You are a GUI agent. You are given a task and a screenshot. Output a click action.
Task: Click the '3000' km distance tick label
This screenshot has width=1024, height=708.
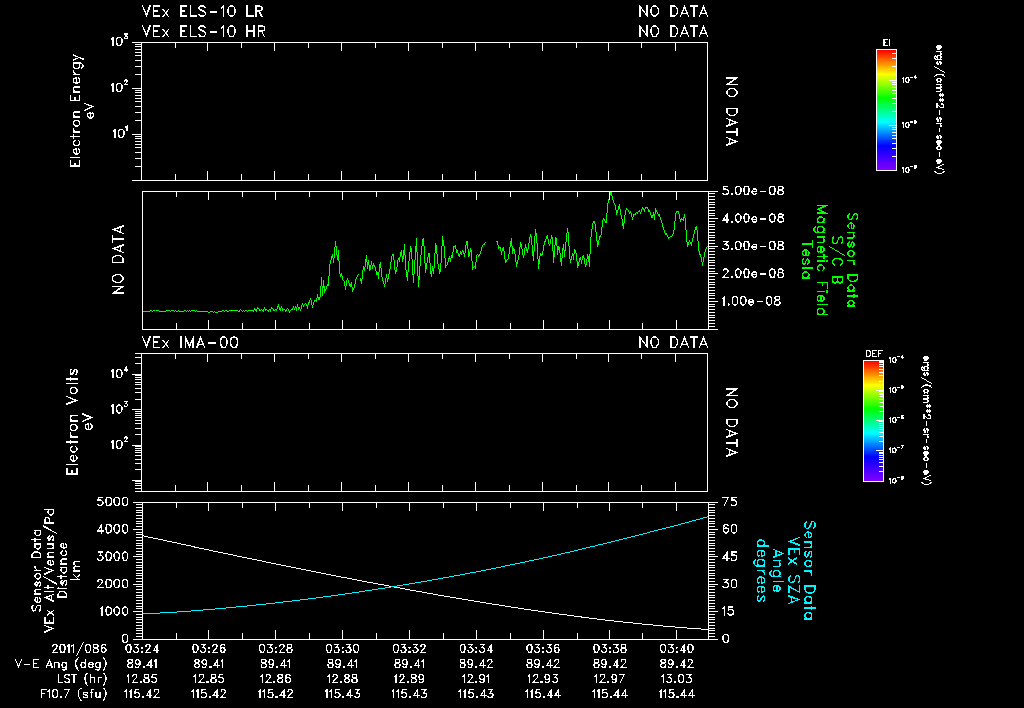[x=112, y=556]
